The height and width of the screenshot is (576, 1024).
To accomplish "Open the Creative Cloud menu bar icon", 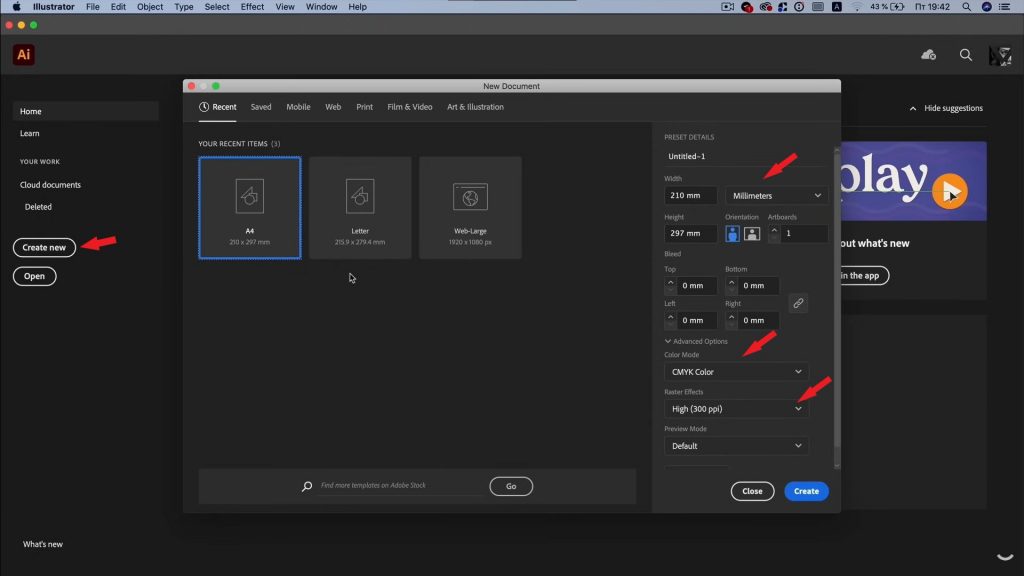I will tap(765, 7).
